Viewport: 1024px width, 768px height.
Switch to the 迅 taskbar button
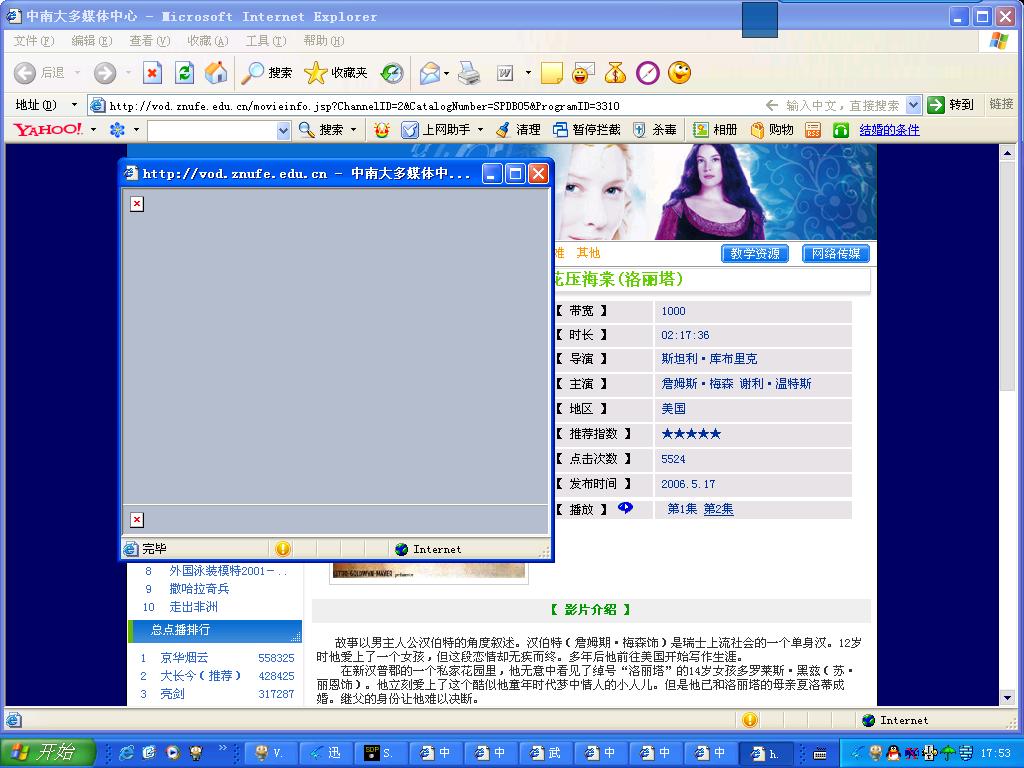pyautogui.click(x=327, y=753)
